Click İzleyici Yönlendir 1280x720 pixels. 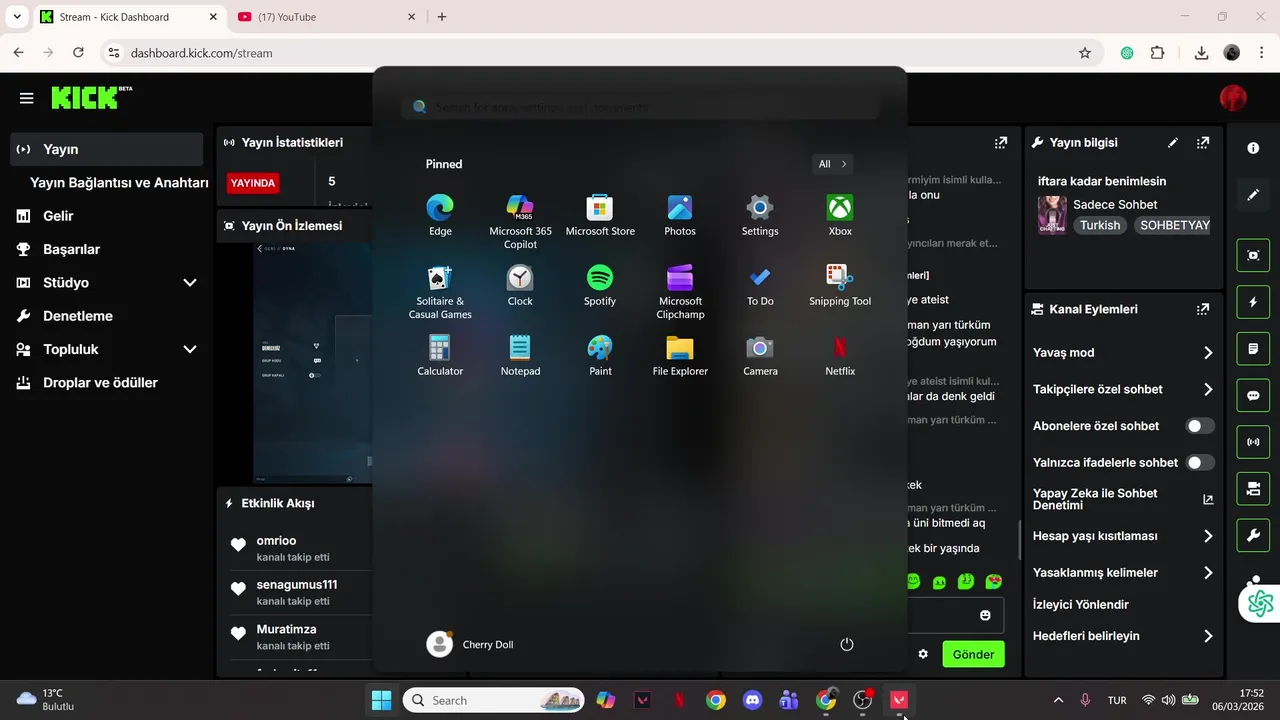[x=1081, y=605]
